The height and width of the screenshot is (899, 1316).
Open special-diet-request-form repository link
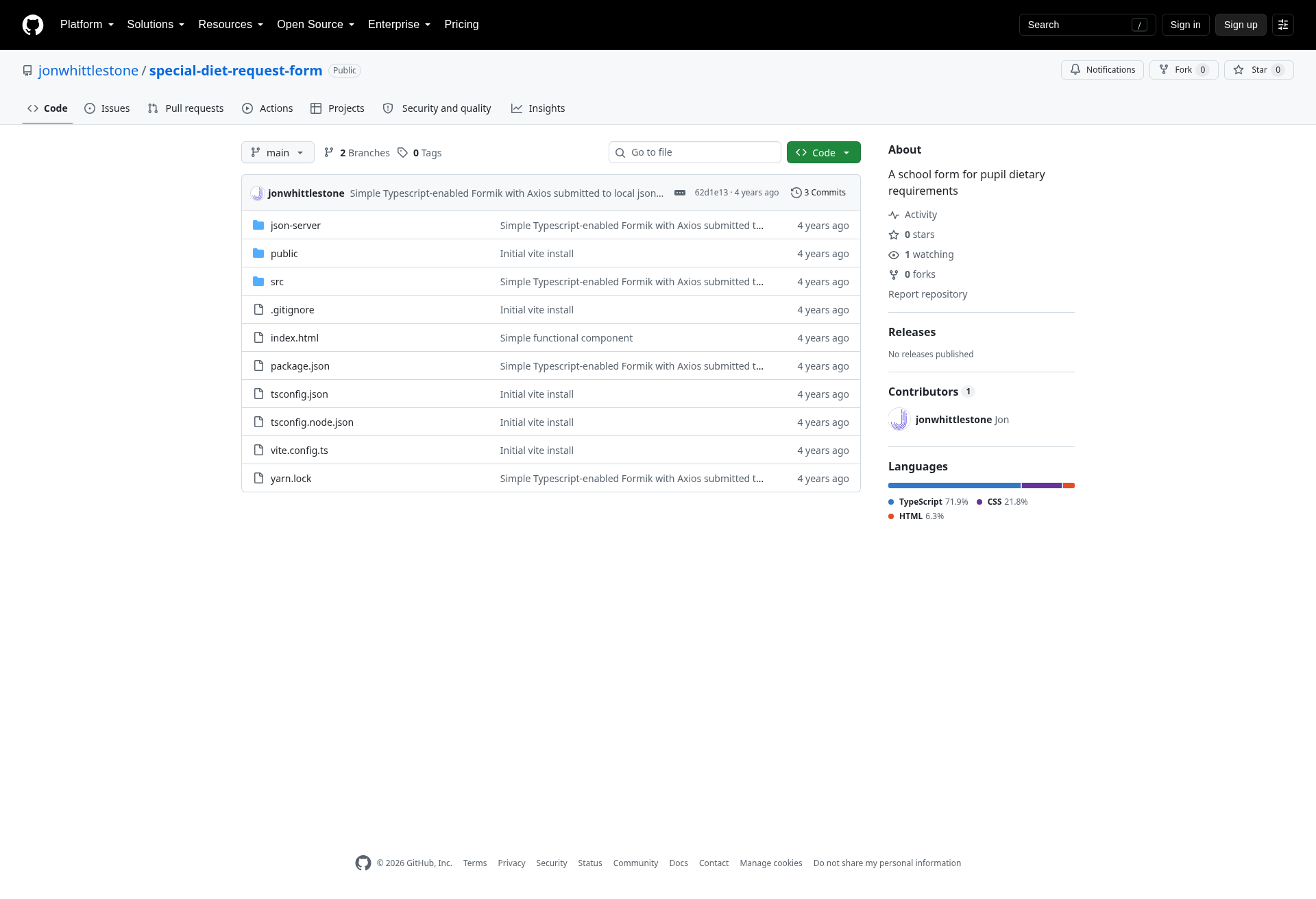point(236,71)
